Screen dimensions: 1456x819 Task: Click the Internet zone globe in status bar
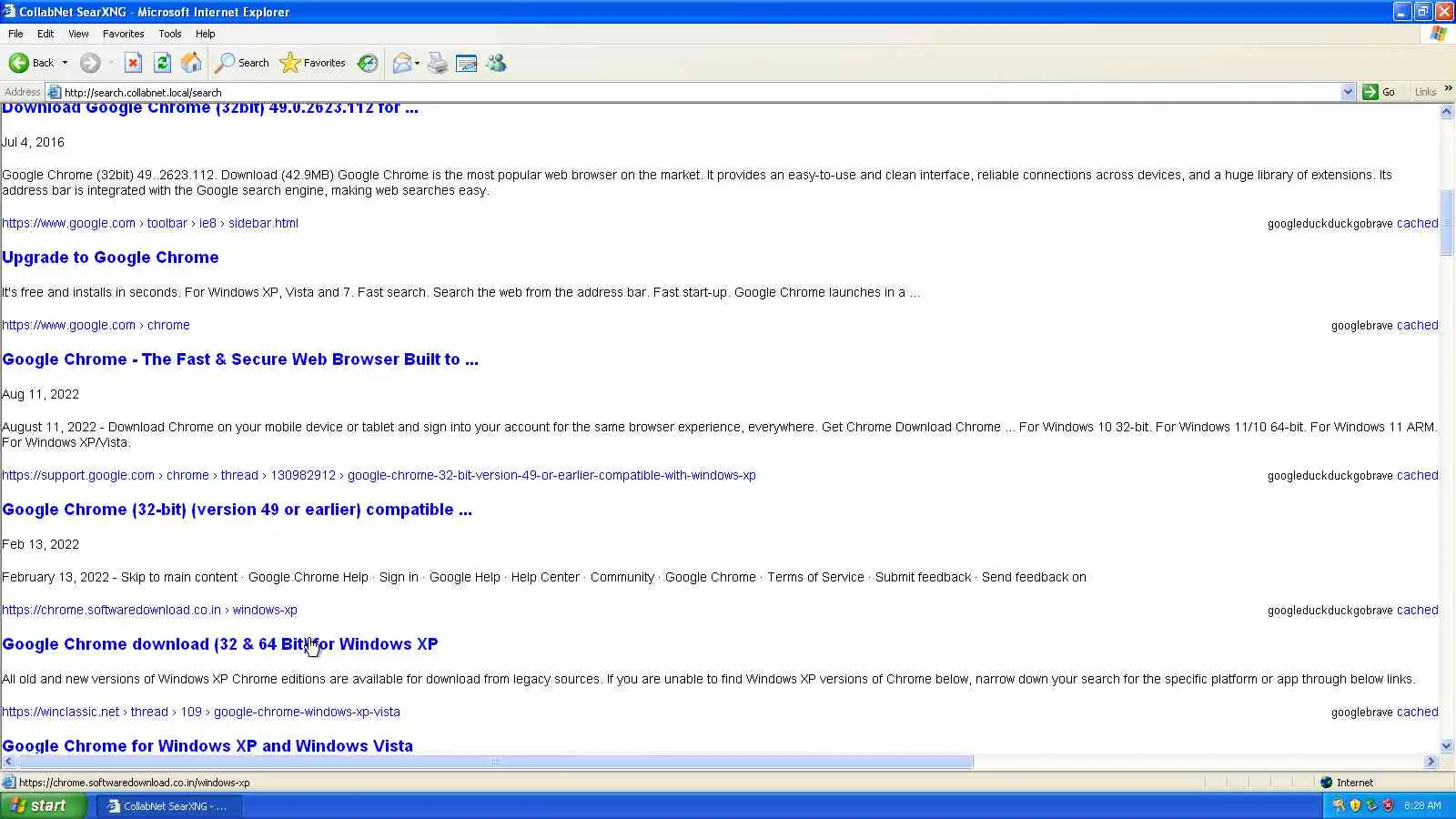pyautogui.click(x=1327, y=783)
